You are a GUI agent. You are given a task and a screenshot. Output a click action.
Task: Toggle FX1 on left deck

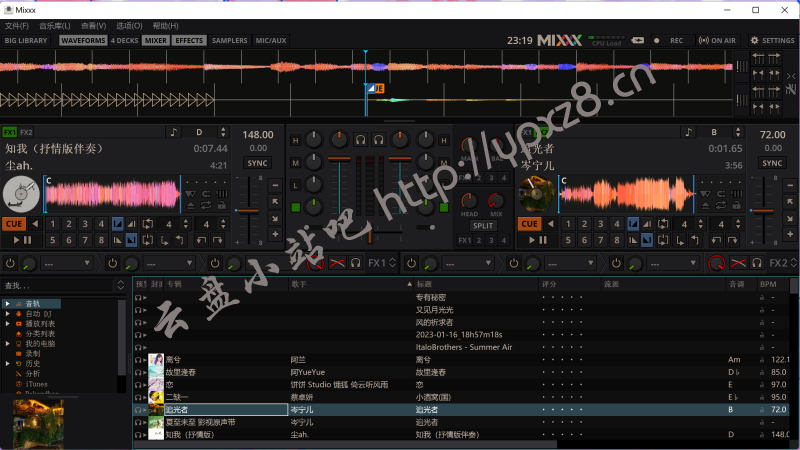tap(9, 132)
